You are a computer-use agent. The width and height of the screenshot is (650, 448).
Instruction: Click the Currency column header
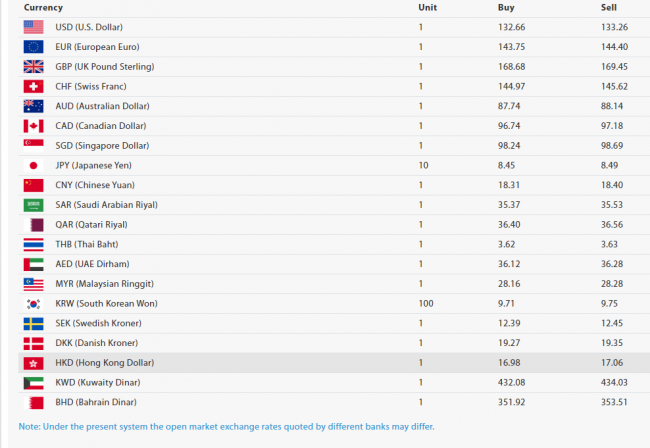(x=43, y=8)
